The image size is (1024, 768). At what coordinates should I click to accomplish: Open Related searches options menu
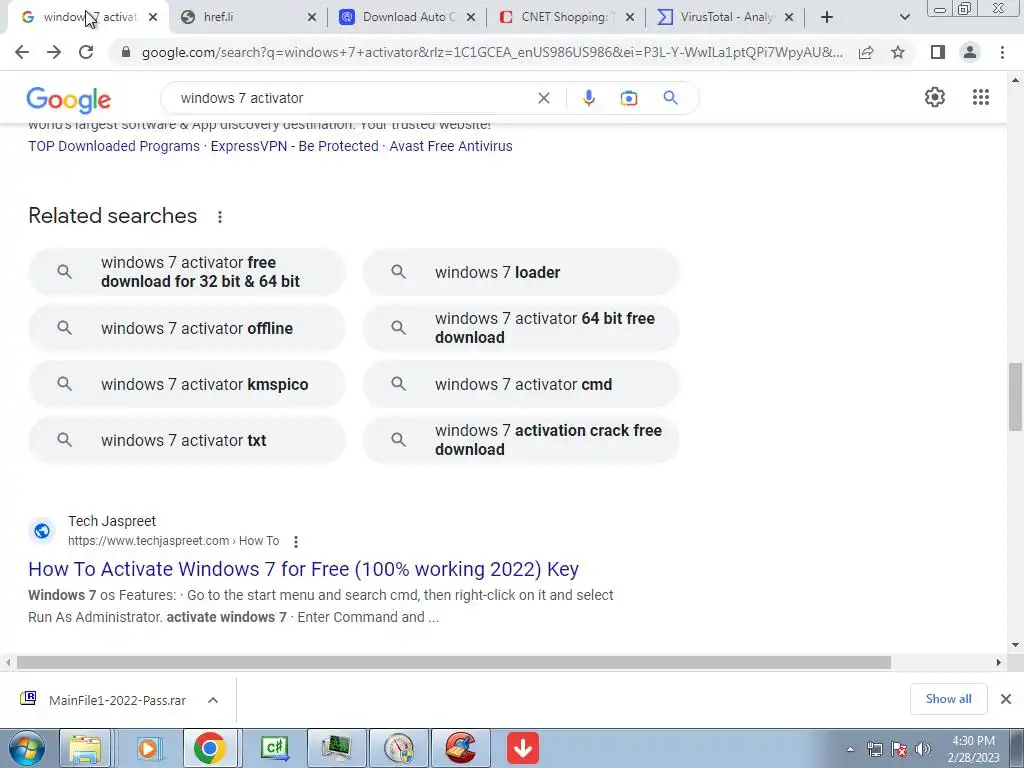tap(220, 217)
